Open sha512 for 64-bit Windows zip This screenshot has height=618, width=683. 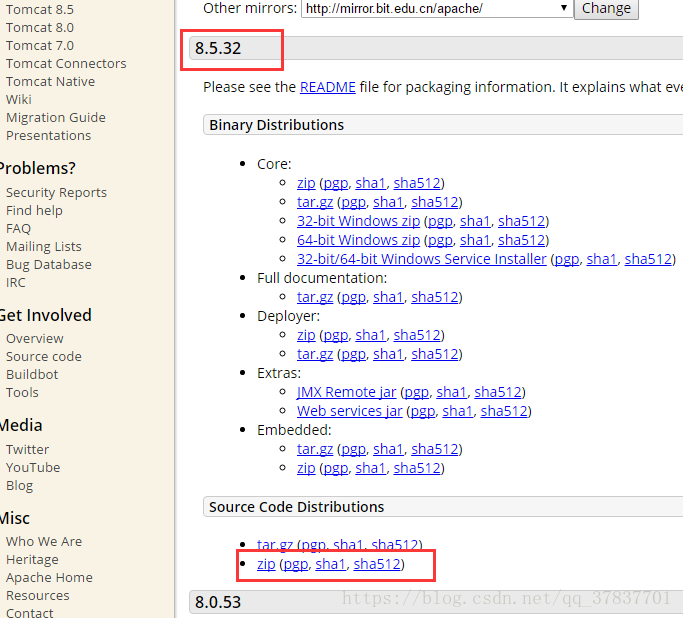point(522,240)
